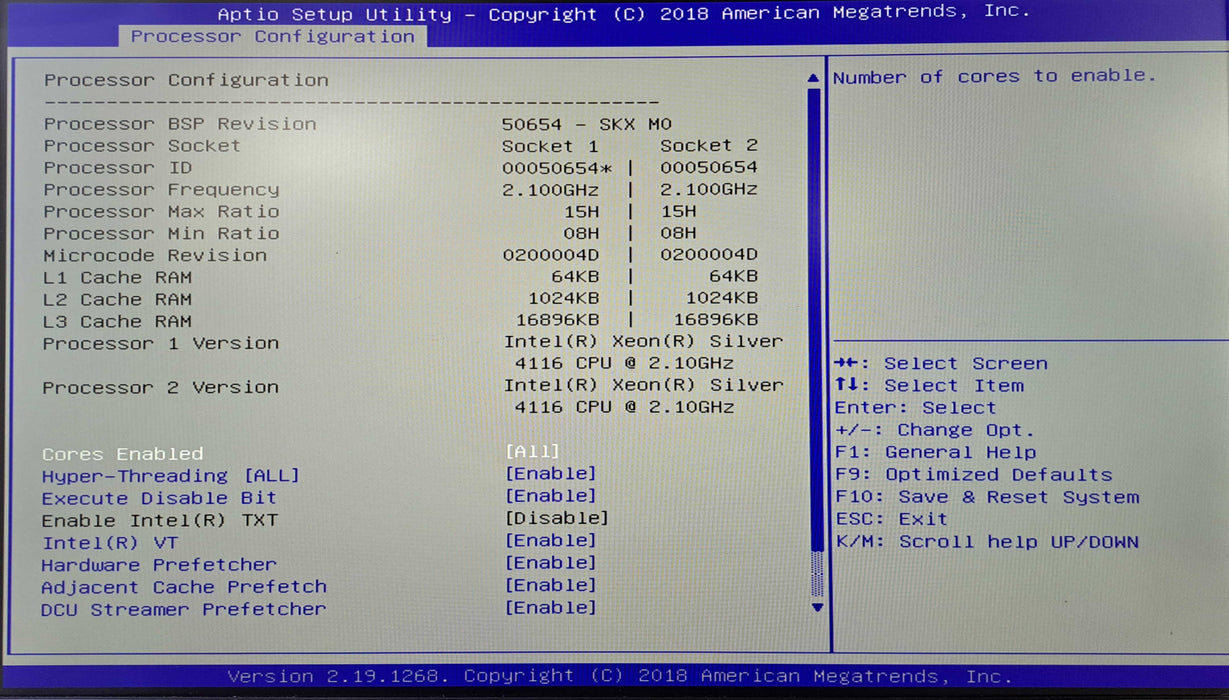
Task: Click the +/-: Change Opt. hint
Action: [935, 430]
